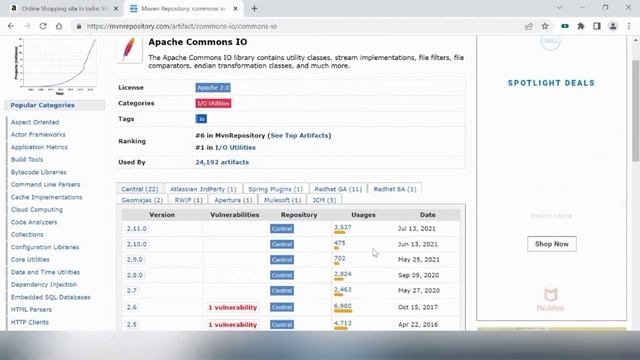The width and height of the screenshot is (640, 360).
Task: Open Actor Frameworks category
Action: click(x=38, y=134)
